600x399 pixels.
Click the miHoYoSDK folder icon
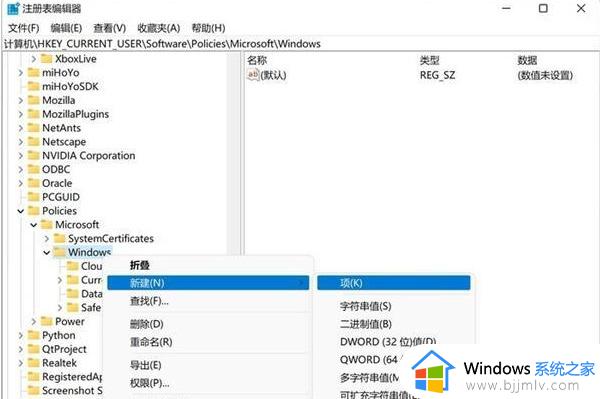point(34,86)
